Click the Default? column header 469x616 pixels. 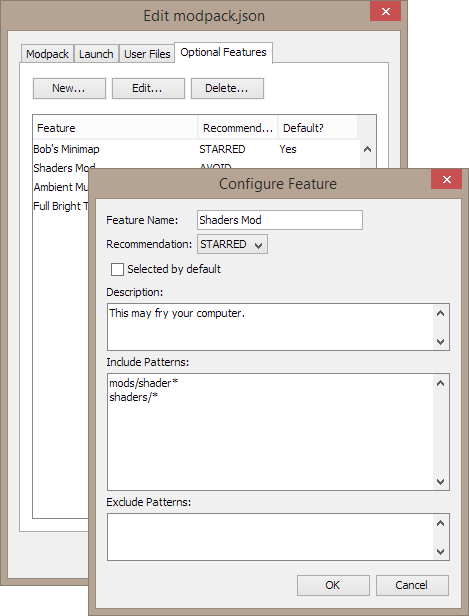coord(317,128)
